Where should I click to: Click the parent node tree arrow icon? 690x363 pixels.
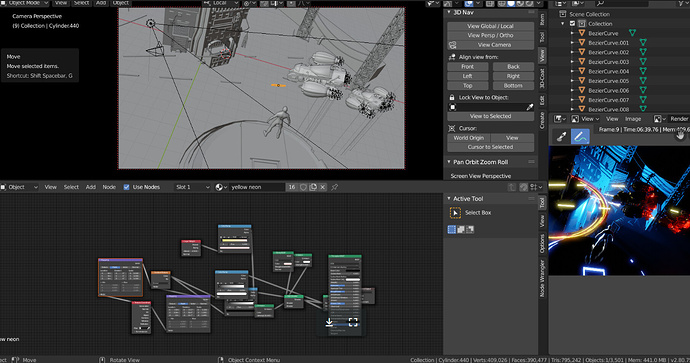pyautogui.click(x=512, y=187)
